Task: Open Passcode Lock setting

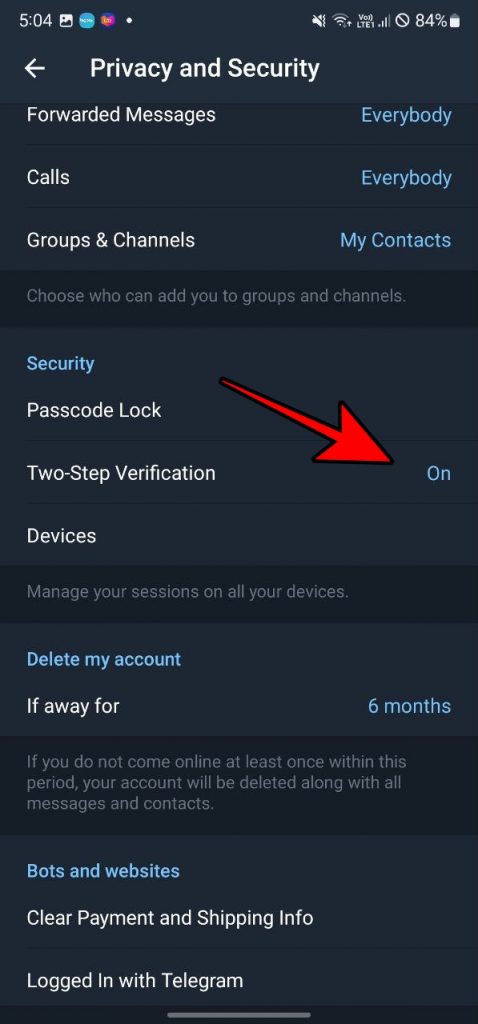Action: click(x=239, y=410)
